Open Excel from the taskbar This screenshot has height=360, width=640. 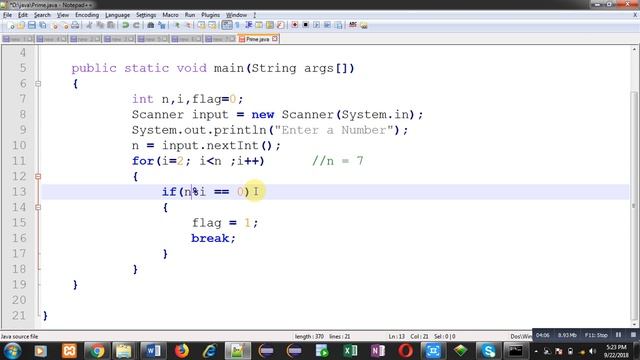coord(350,351)
